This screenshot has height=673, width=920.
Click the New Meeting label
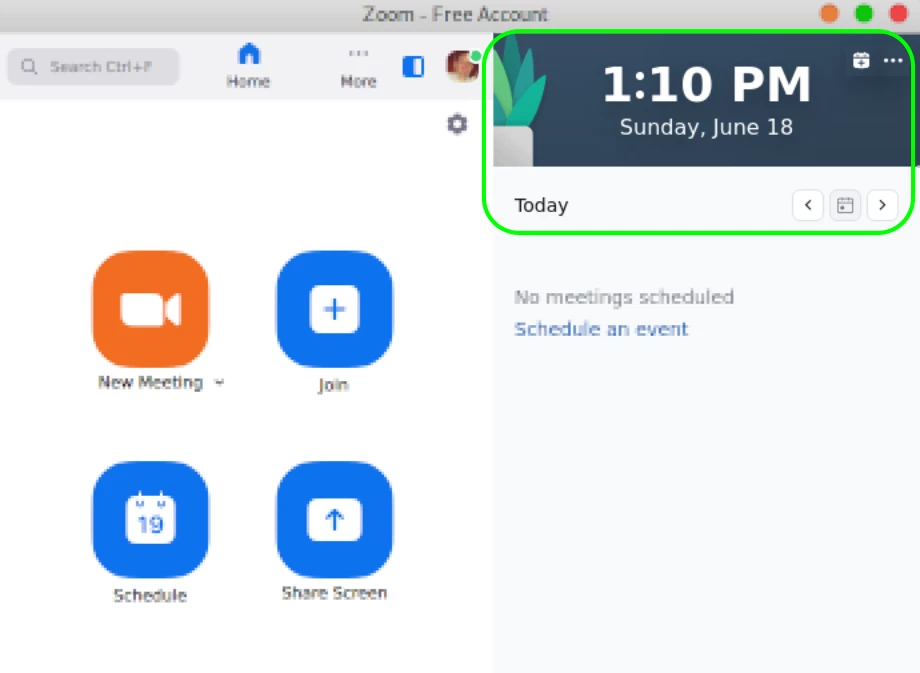(151, 383)
